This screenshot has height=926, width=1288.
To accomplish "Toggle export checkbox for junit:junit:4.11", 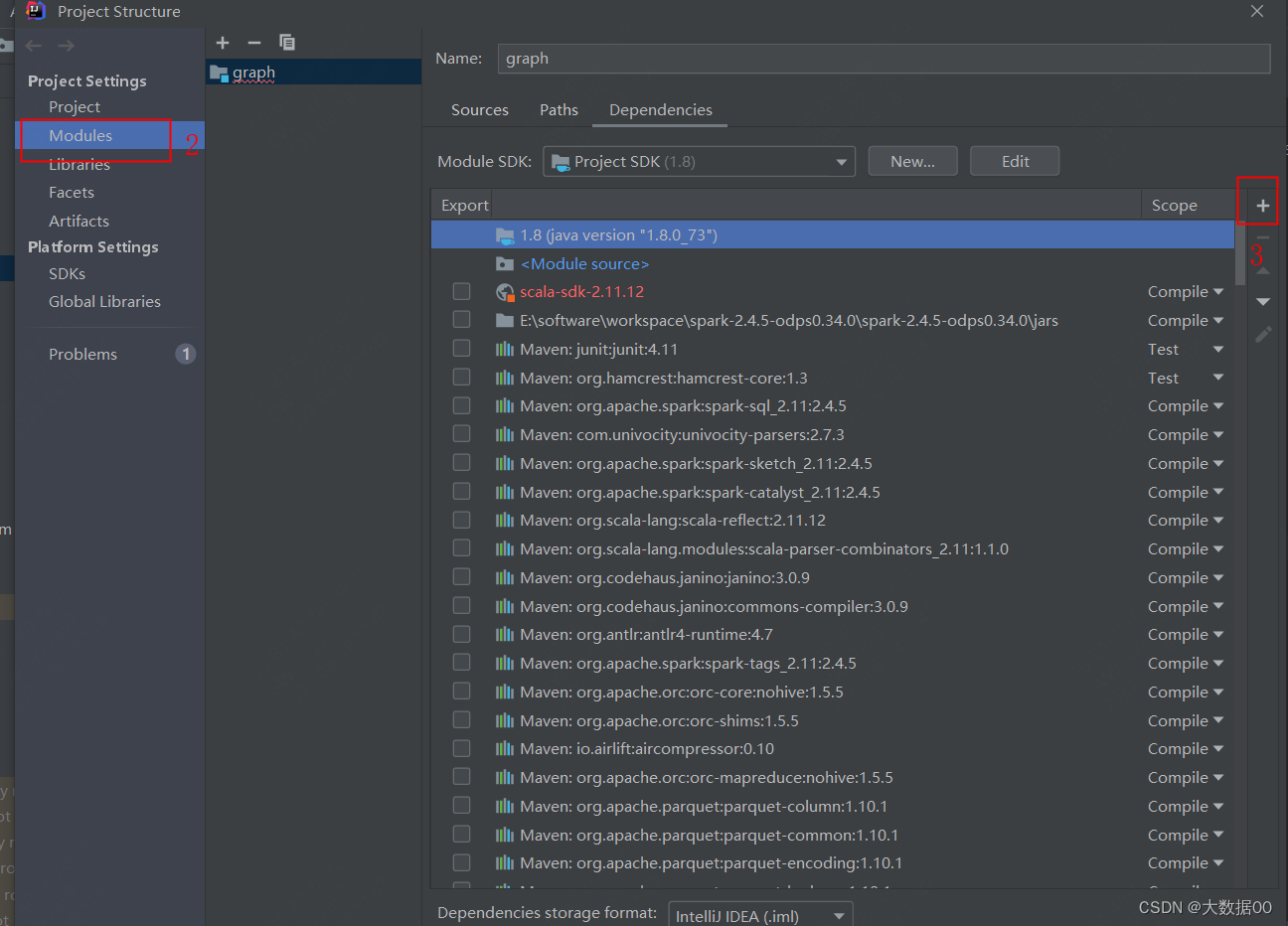I will click(x=461, y=349).
